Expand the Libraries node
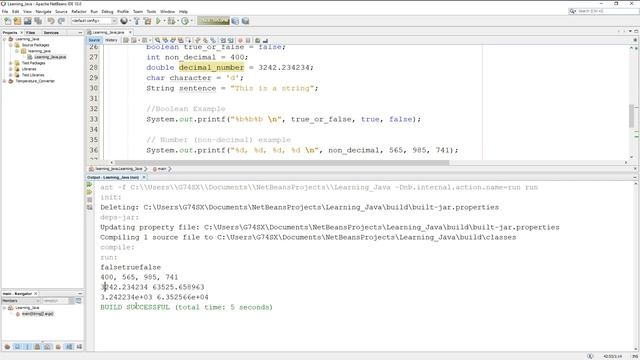The image size is (640, 360). coord(11,69)
